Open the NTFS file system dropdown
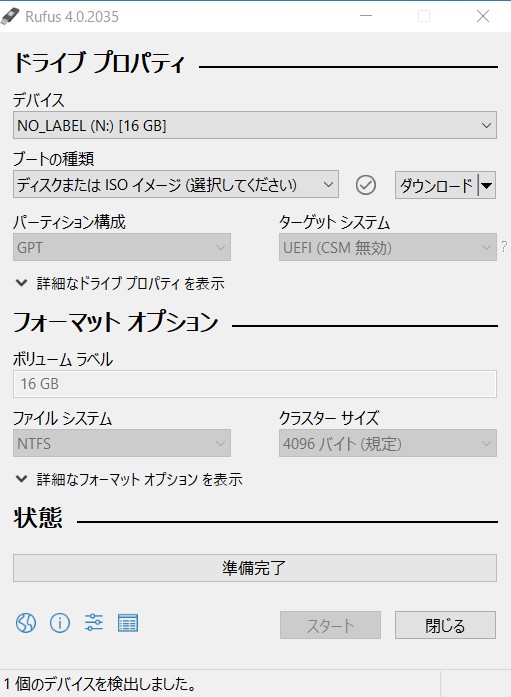Screen dimensions: 511x697 coord(122,443)
